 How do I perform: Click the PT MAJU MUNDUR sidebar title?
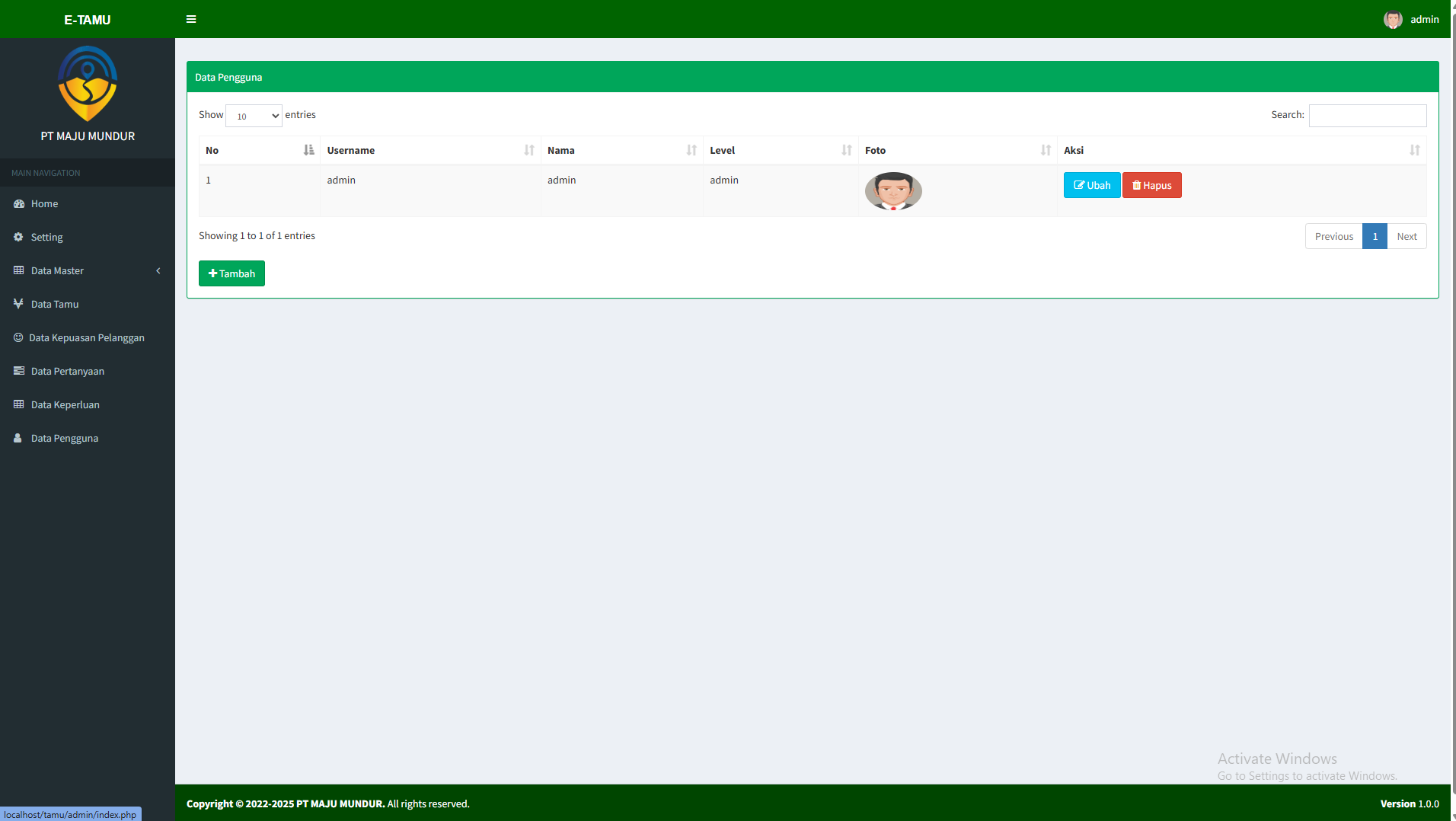point(88,136)
